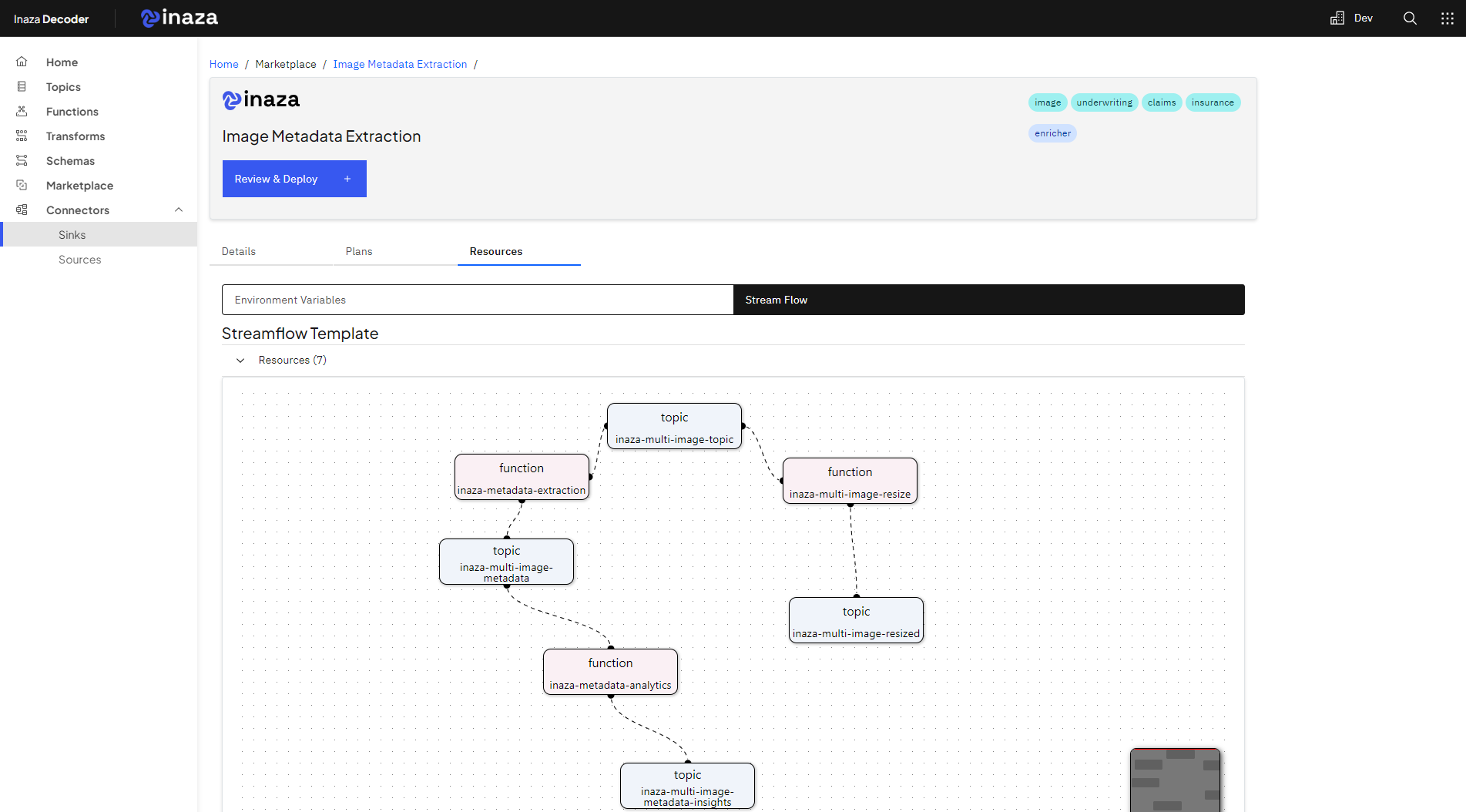The image size is (1466, 812).
Task: Click the Review & Deploy button
Action: point(276,178)
